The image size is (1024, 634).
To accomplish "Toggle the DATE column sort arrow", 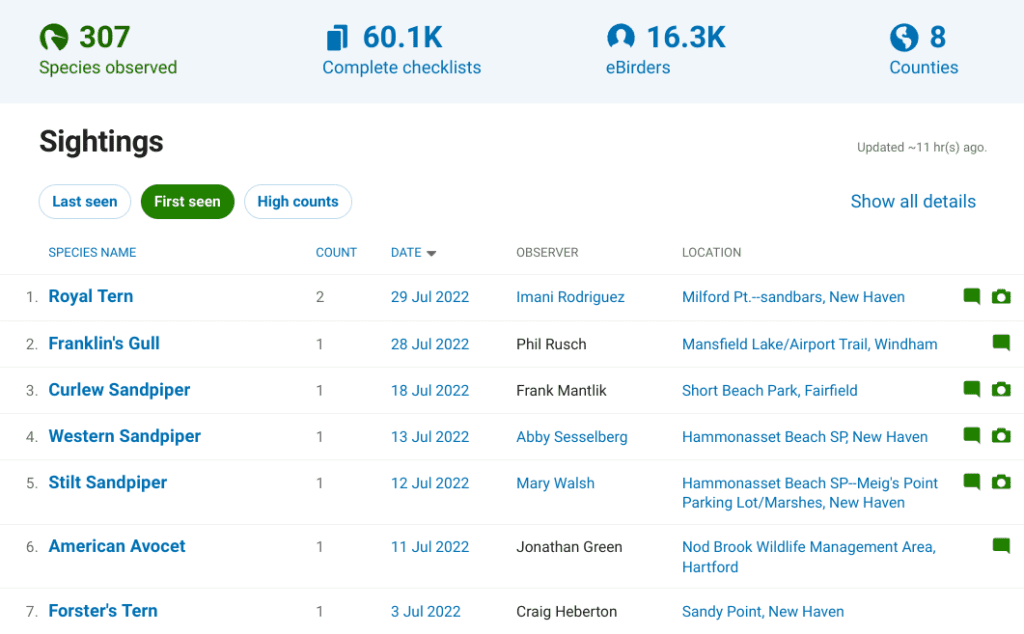I will [431, 253].
